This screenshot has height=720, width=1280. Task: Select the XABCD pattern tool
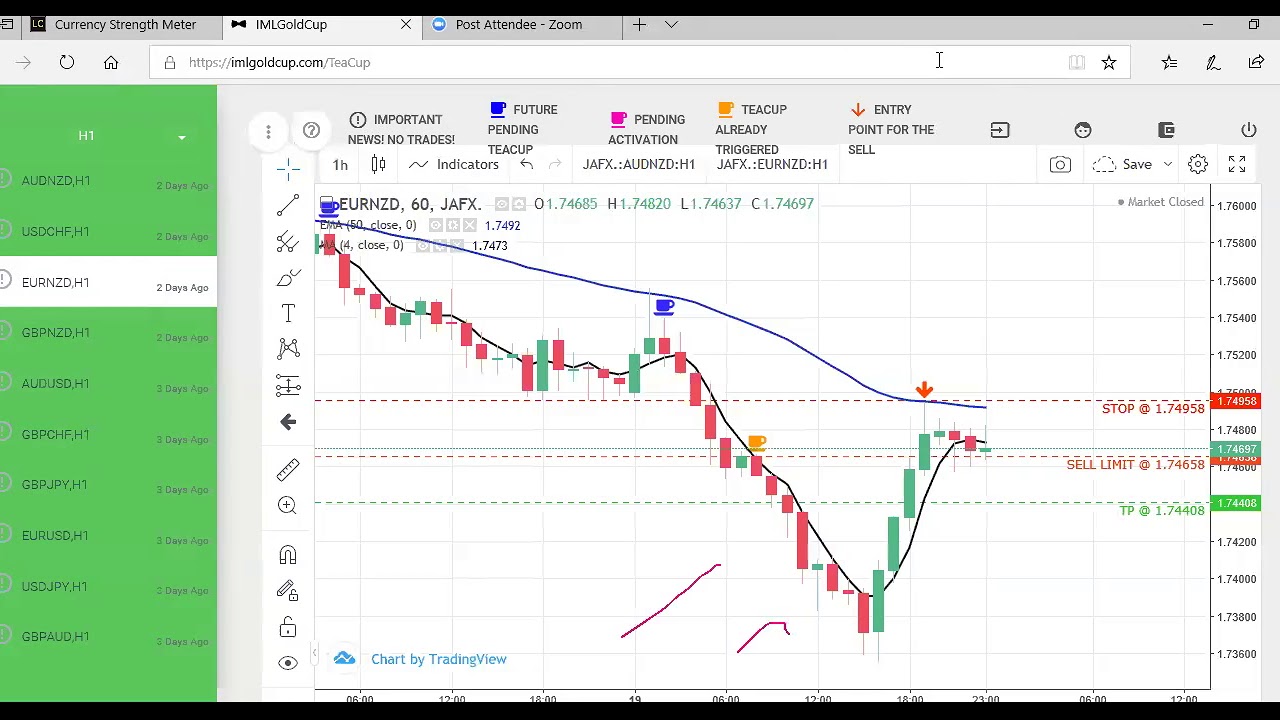[x=288, y=349]
